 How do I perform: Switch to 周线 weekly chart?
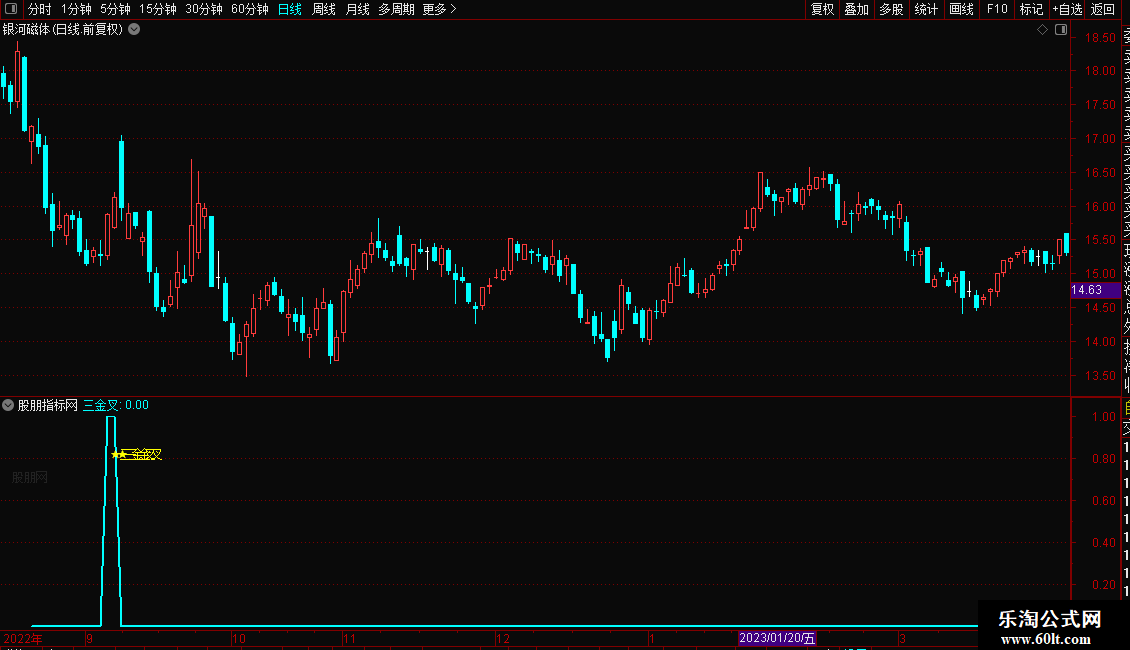point(324,9)
